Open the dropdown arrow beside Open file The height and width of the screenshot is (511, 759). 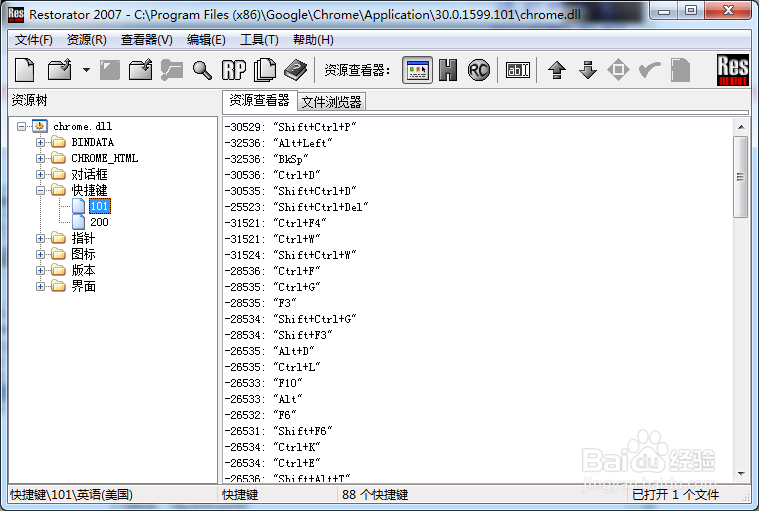[x=86, y=70]
